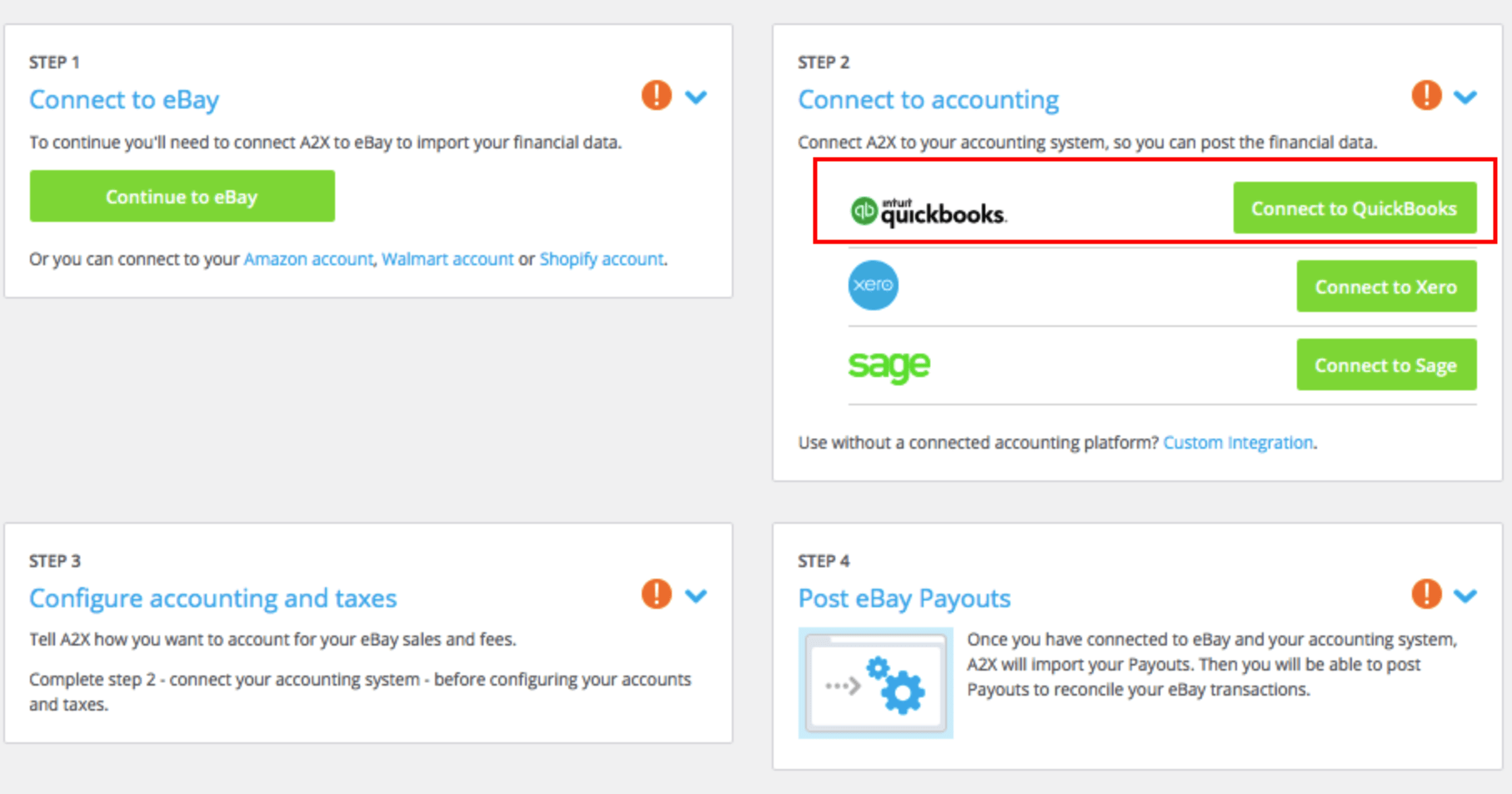Click the QuickBooks logo

928,212
